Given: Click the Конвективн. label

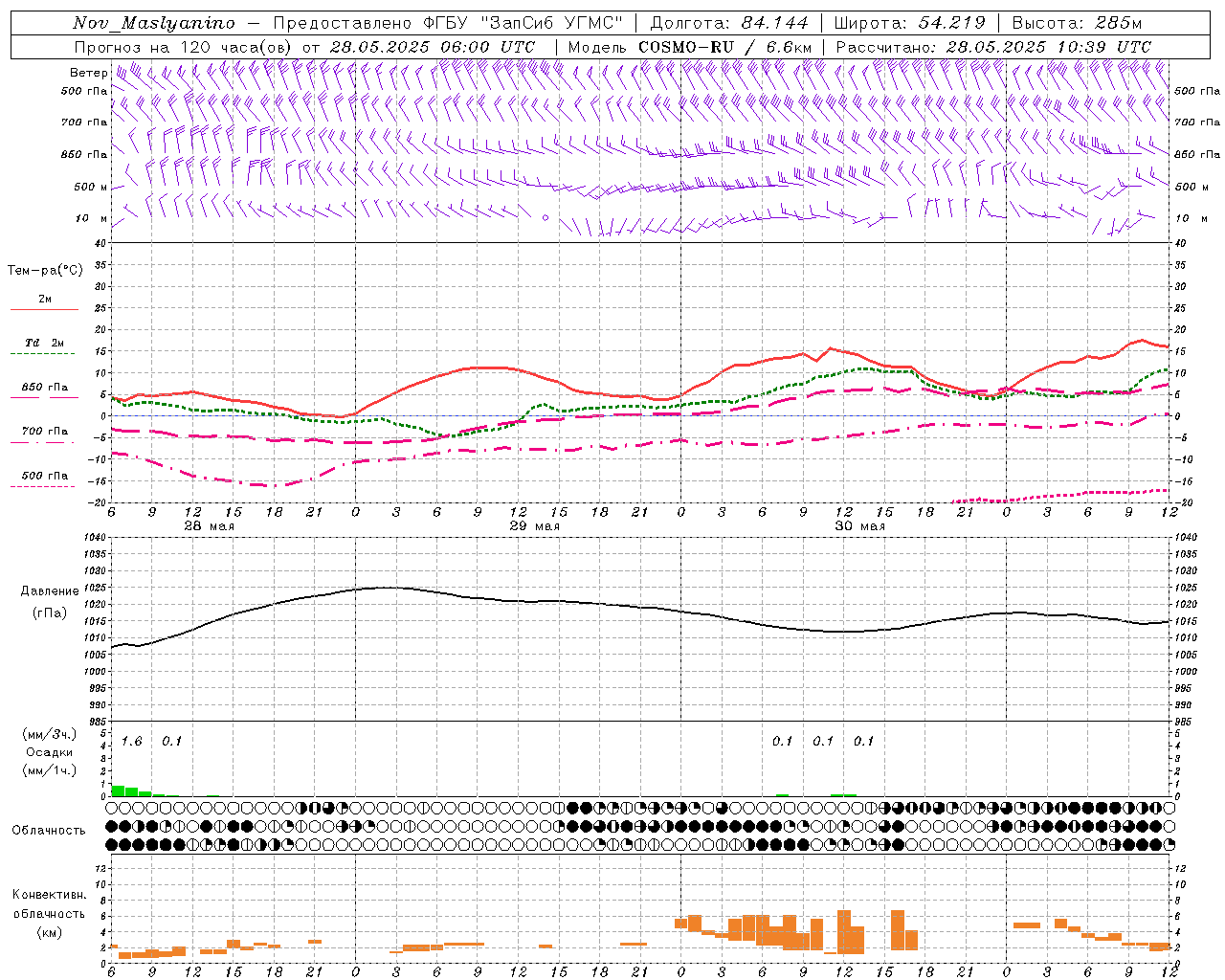Looking at the screenshot, I should (x=49, y=895).
